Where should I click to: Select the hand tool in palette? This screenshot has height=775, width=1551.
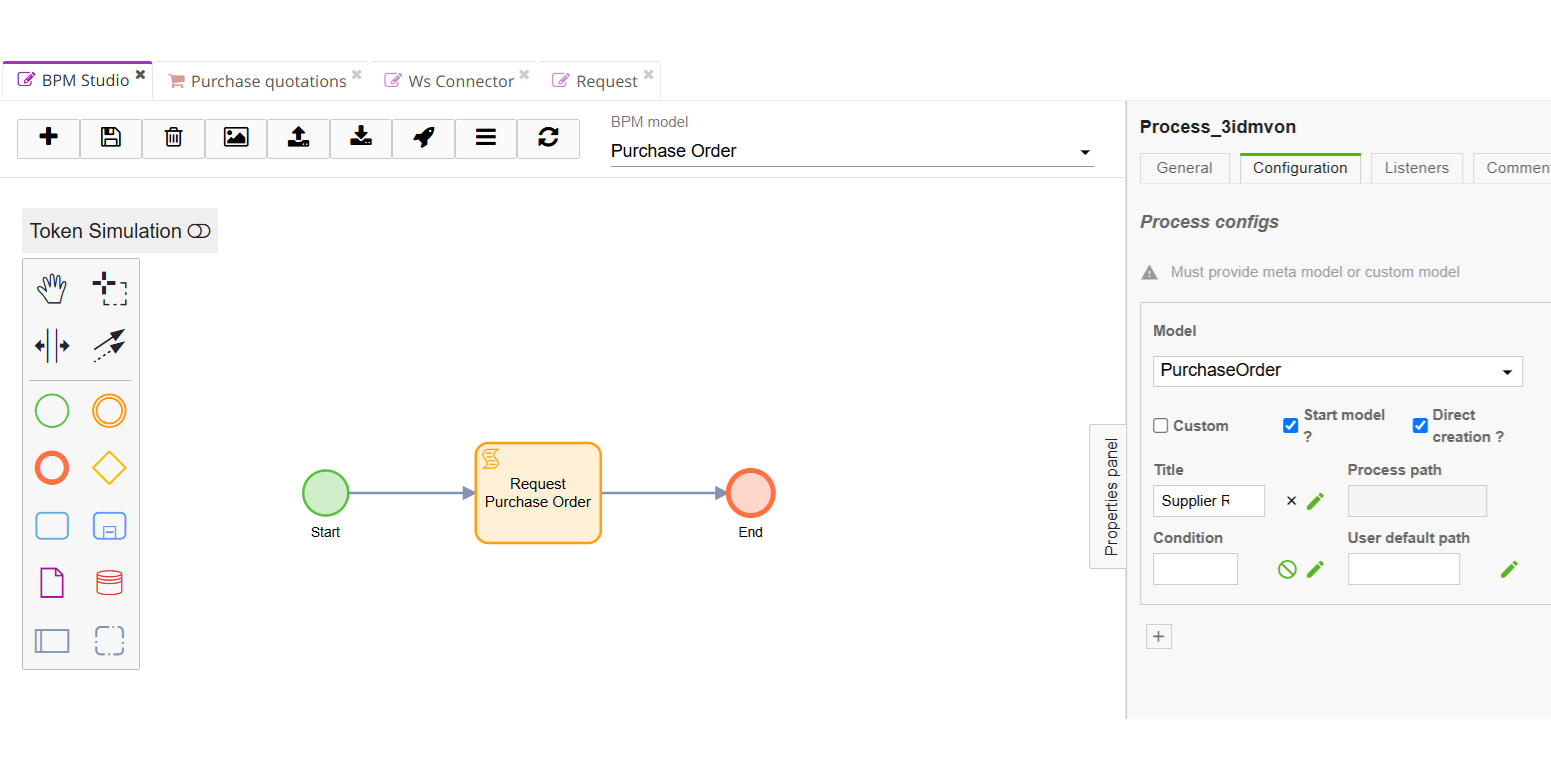[52, 290]
